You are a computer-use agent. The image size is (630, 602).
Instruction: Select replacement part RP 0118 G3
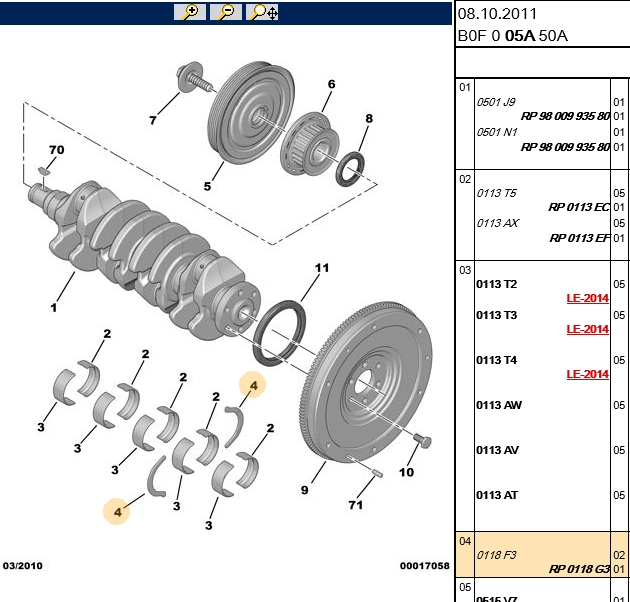point(579,569)
